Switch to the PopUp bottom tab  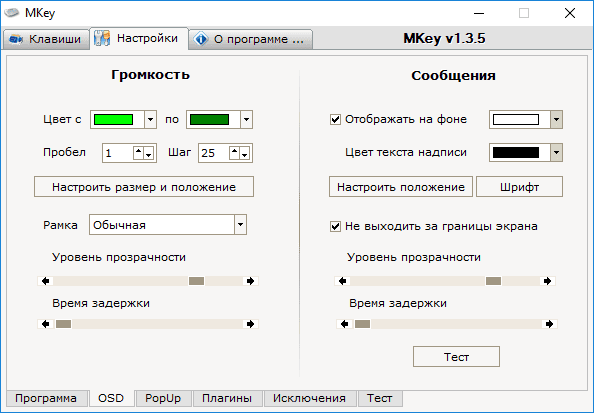pos(163,398)
